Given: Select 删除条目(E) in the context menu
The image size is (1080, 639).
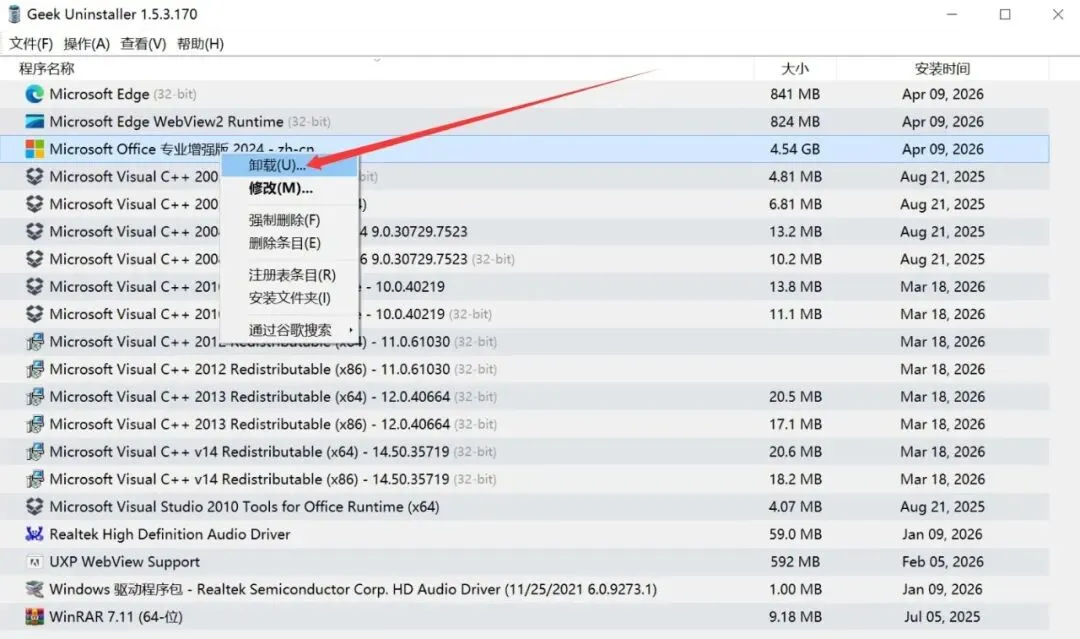Looking at the screenshot, I should (289, 243).
